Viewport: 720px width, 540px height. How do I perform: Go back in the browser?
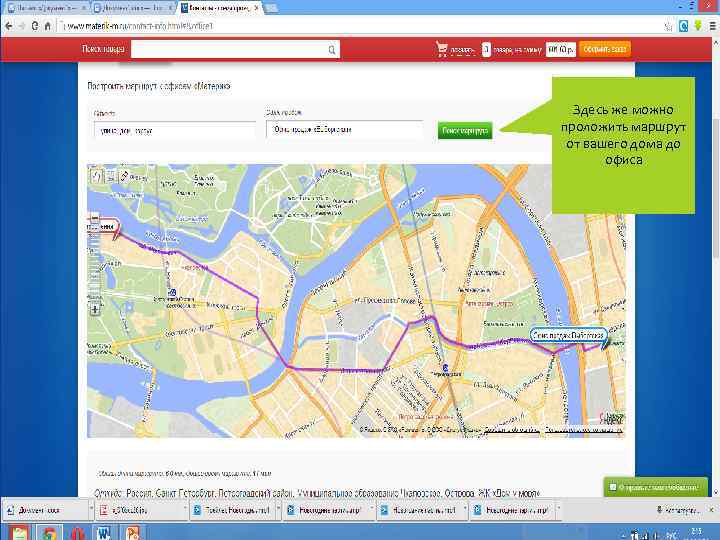coord(9,26)
